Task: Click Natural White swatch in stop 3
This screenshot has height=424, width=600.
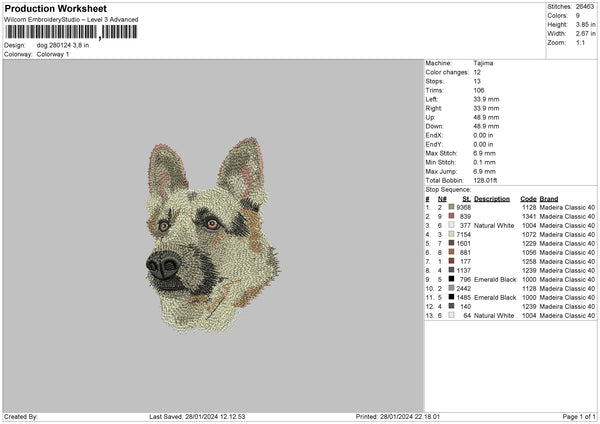Action: coord(453,225)
